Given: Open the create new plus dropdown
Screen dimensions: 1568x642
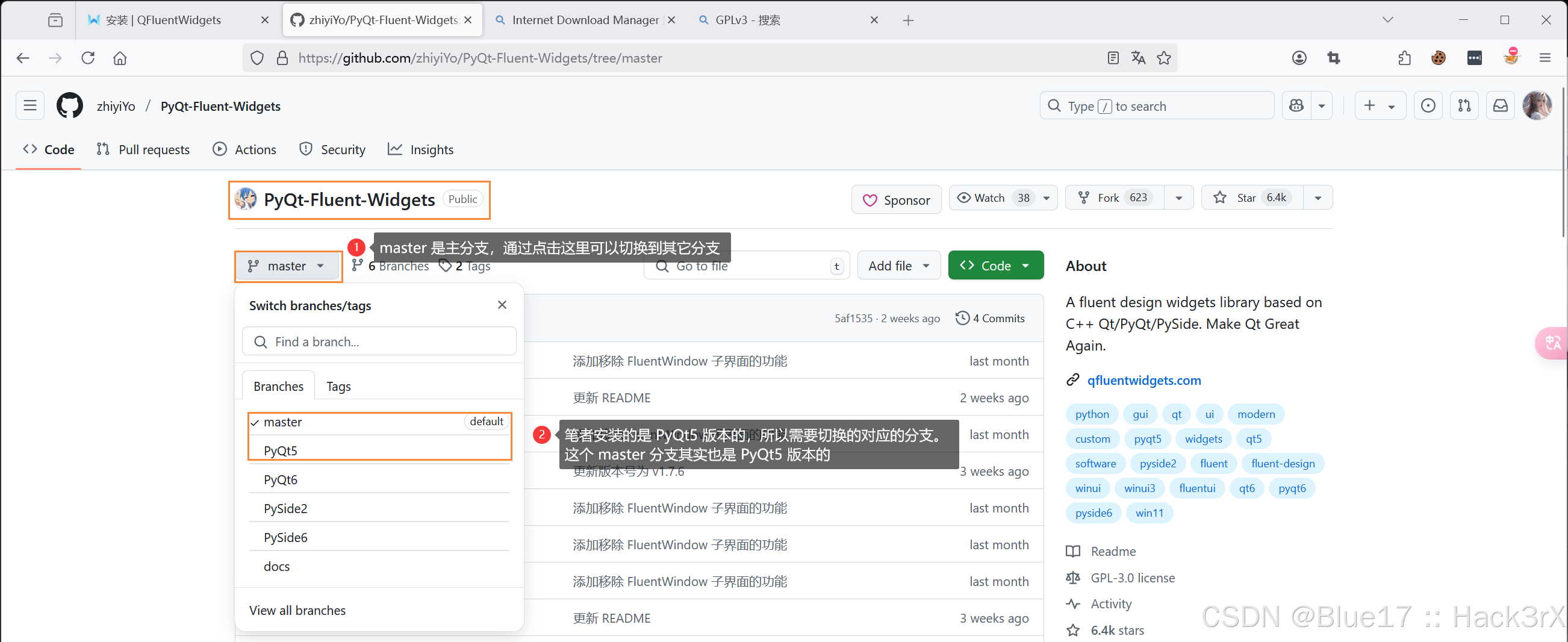Looking at the screenshot, I should [1380, 106].
